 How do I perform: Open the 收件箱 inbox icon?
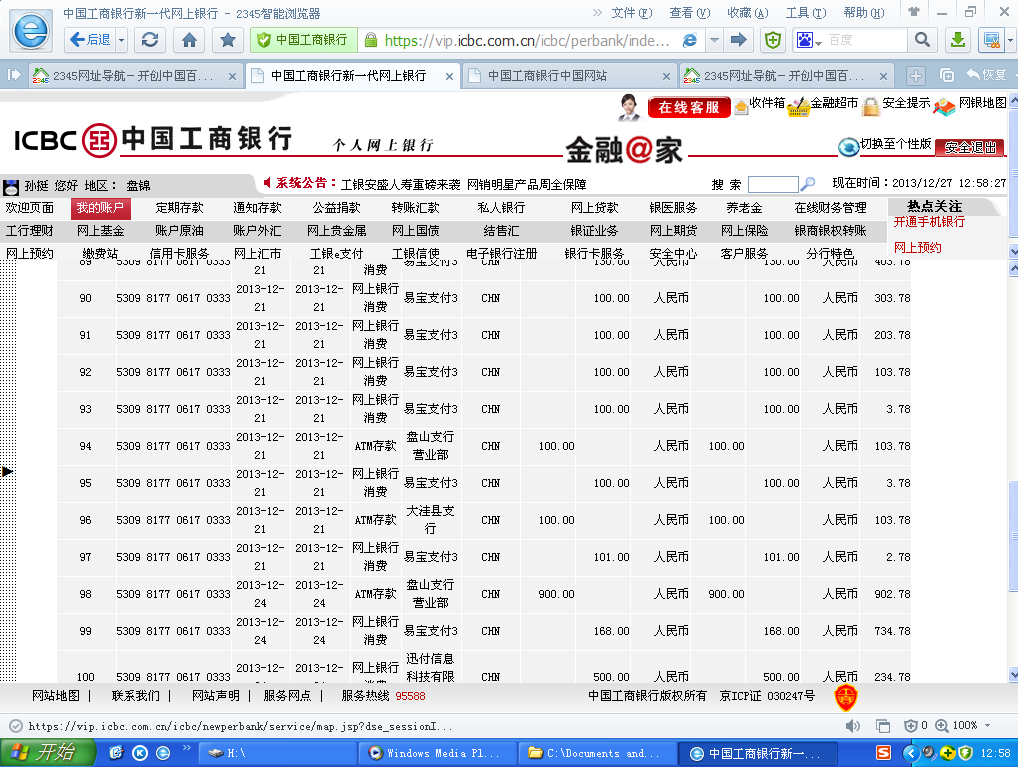[741, 106]
